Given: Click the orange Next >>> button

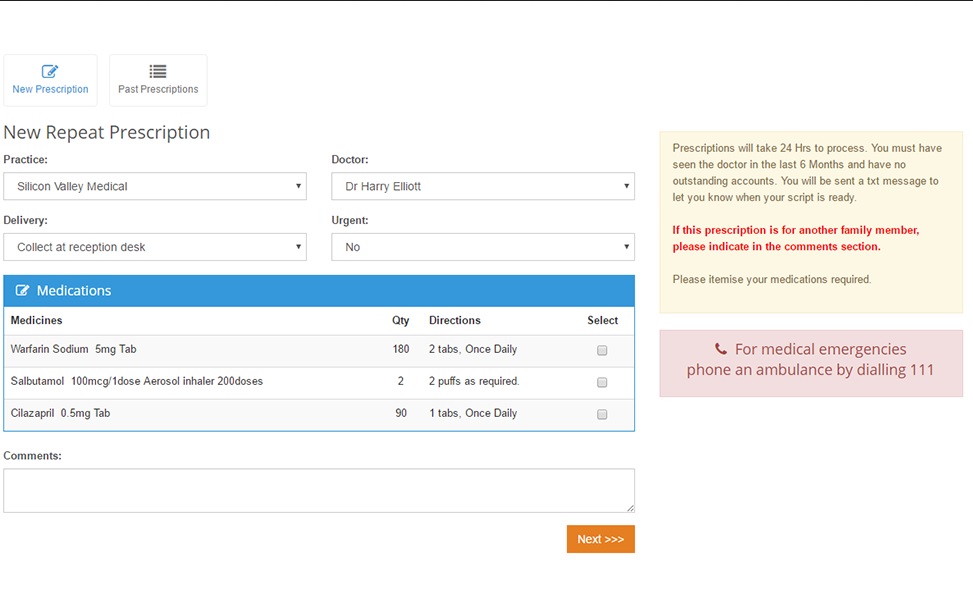Looking at the screenshot, I should tap(601, 539).
